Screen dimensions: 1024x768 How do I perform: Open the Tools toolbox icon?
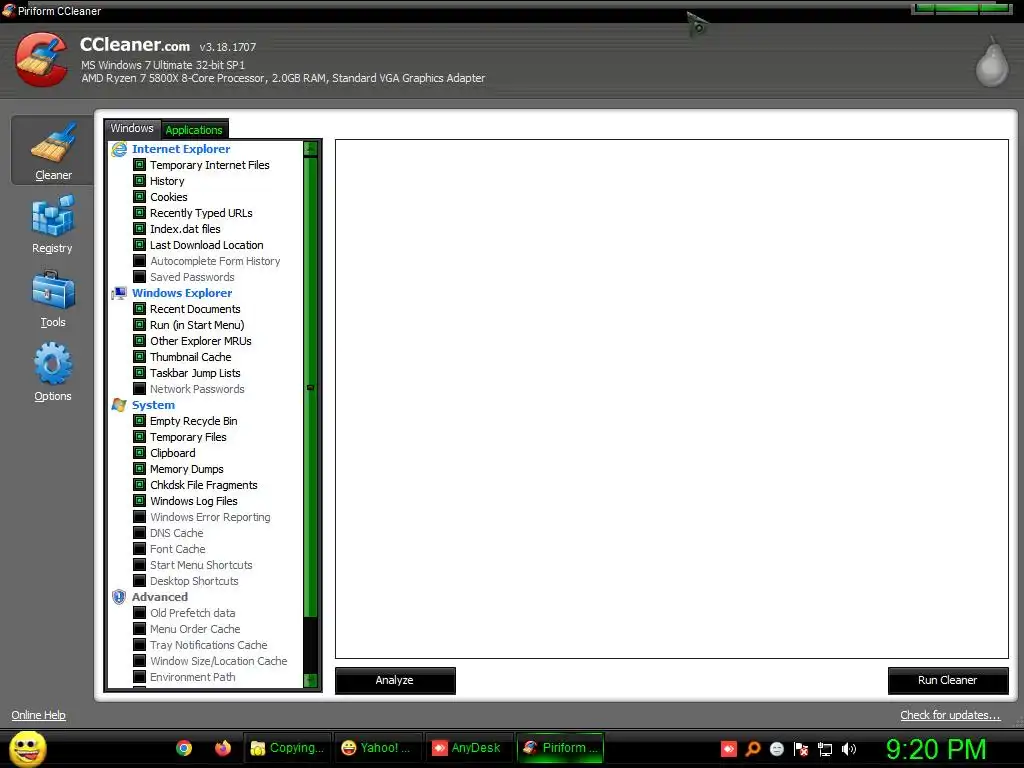[x=53, y=289]
